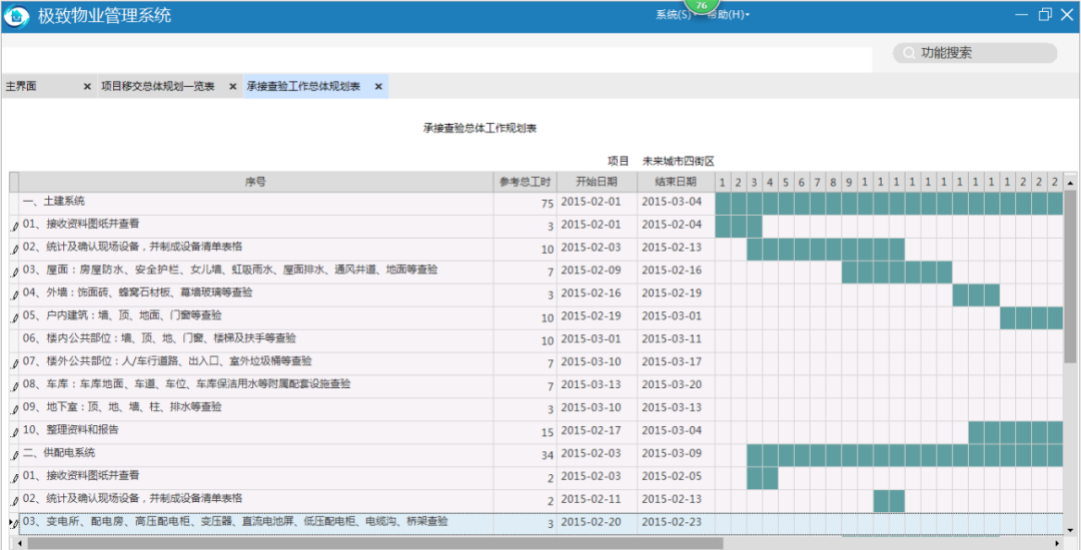Viewport: 1081px width, 550px height.
Task: Click start date 2015-03-13 in 车库 row
Action: click(597, 385)
